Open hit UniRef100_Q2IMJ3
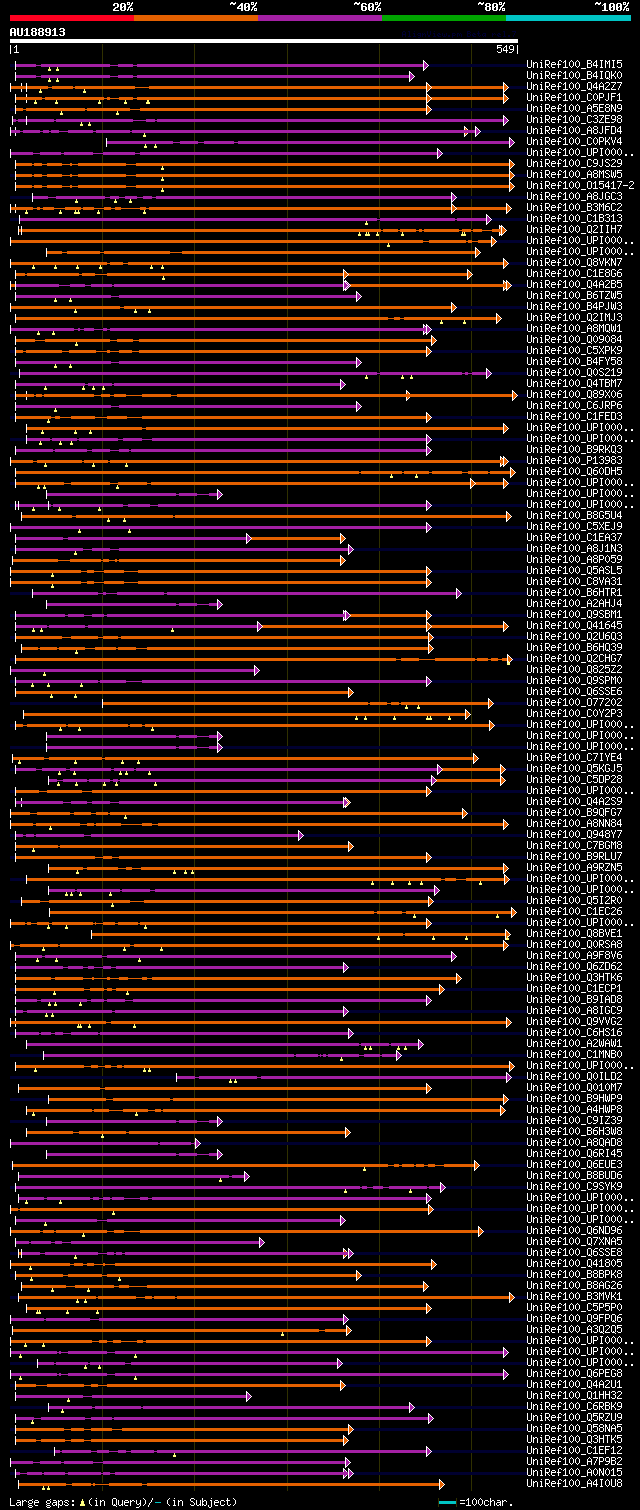This screenshot has width=640, height=1510. click(x=574, y=317)
